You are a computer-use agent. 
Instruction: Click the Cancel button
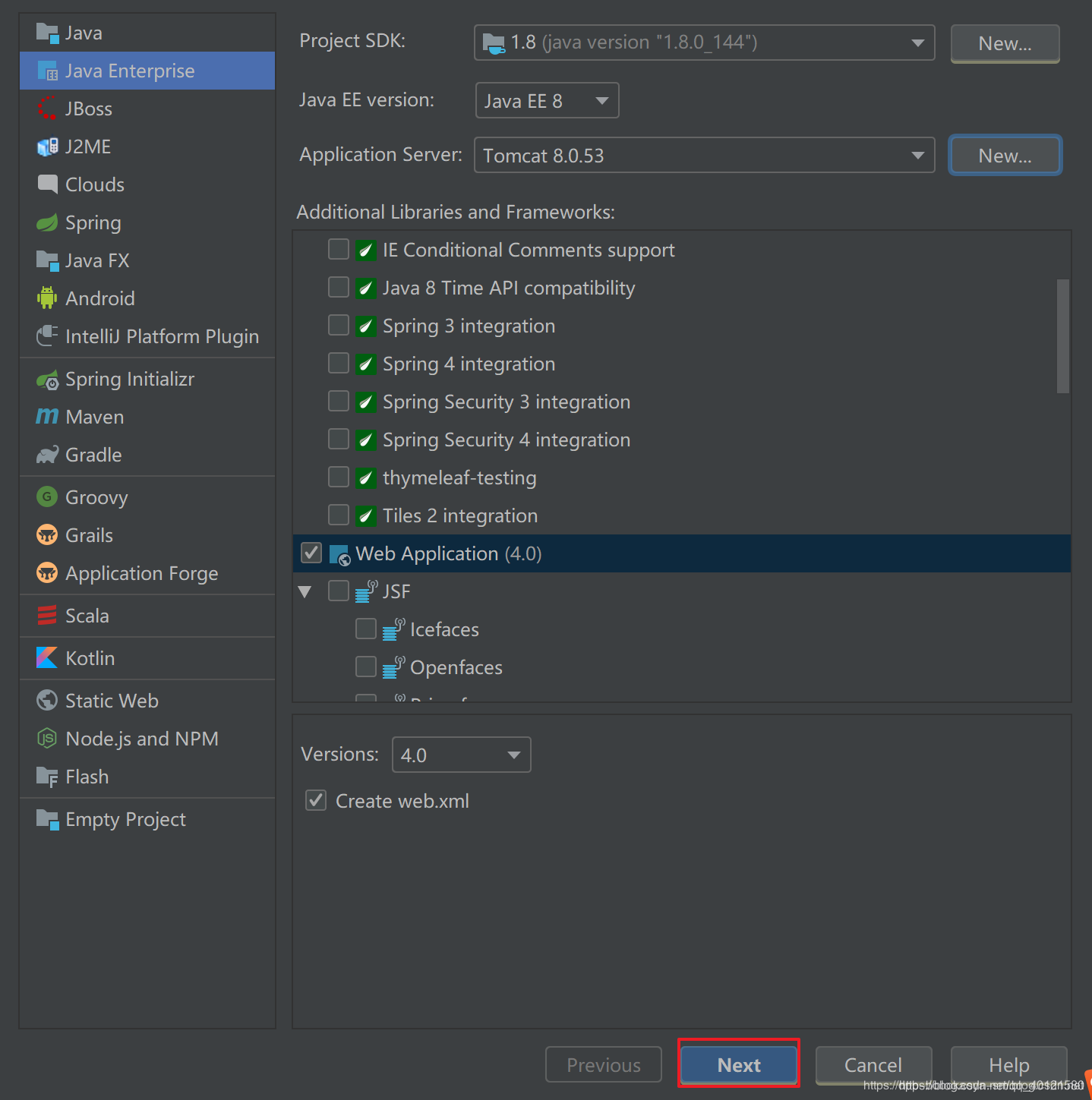click(873, 1065)
